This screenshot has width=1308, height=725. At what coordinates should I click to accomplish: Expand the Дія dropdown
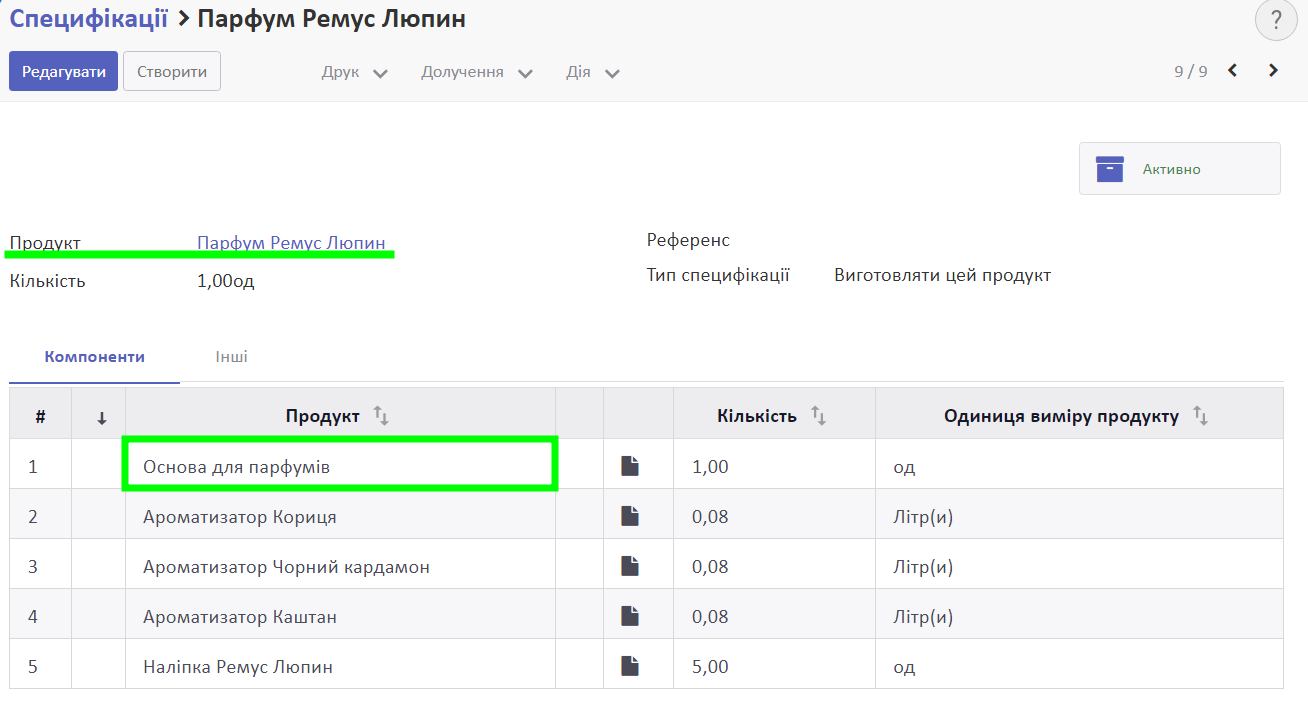coord(593,72)
